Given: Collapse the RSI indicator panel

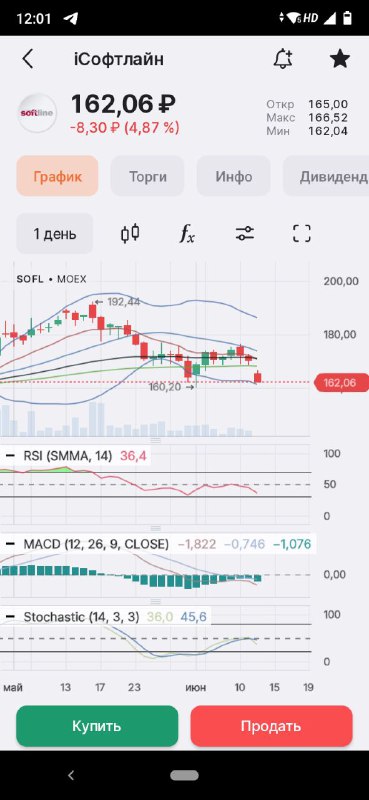Looking at the screenshot, I should tap(10, 455).
